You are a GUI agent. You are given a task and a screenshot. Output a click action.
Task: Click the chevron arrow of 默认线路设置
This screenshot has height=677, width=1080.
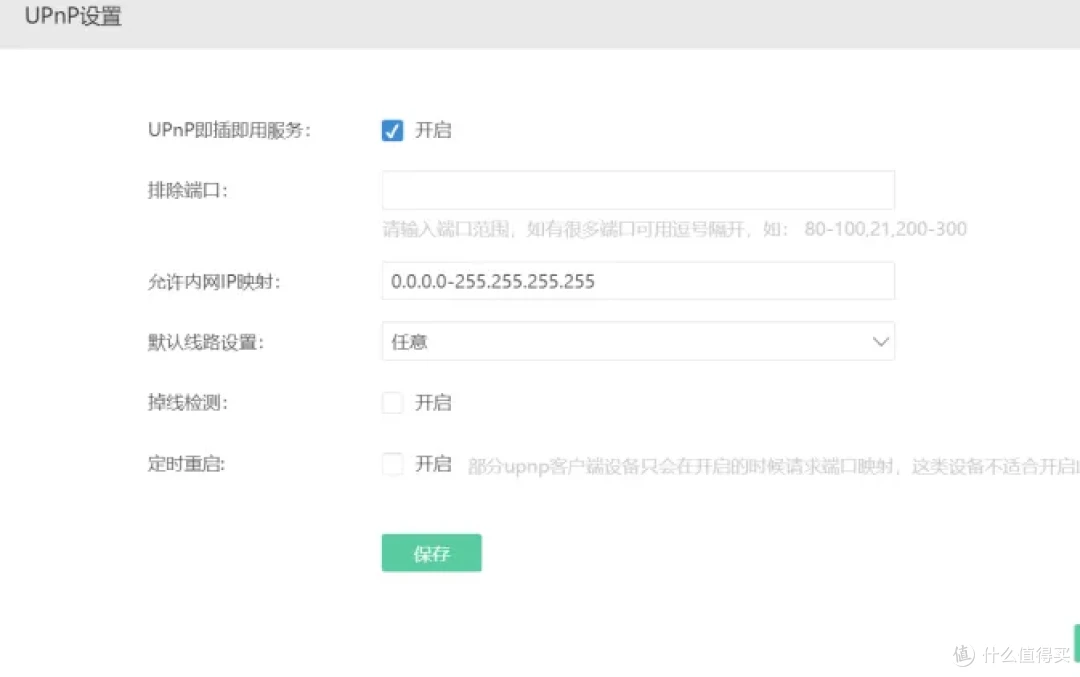(x=880, y=342)
